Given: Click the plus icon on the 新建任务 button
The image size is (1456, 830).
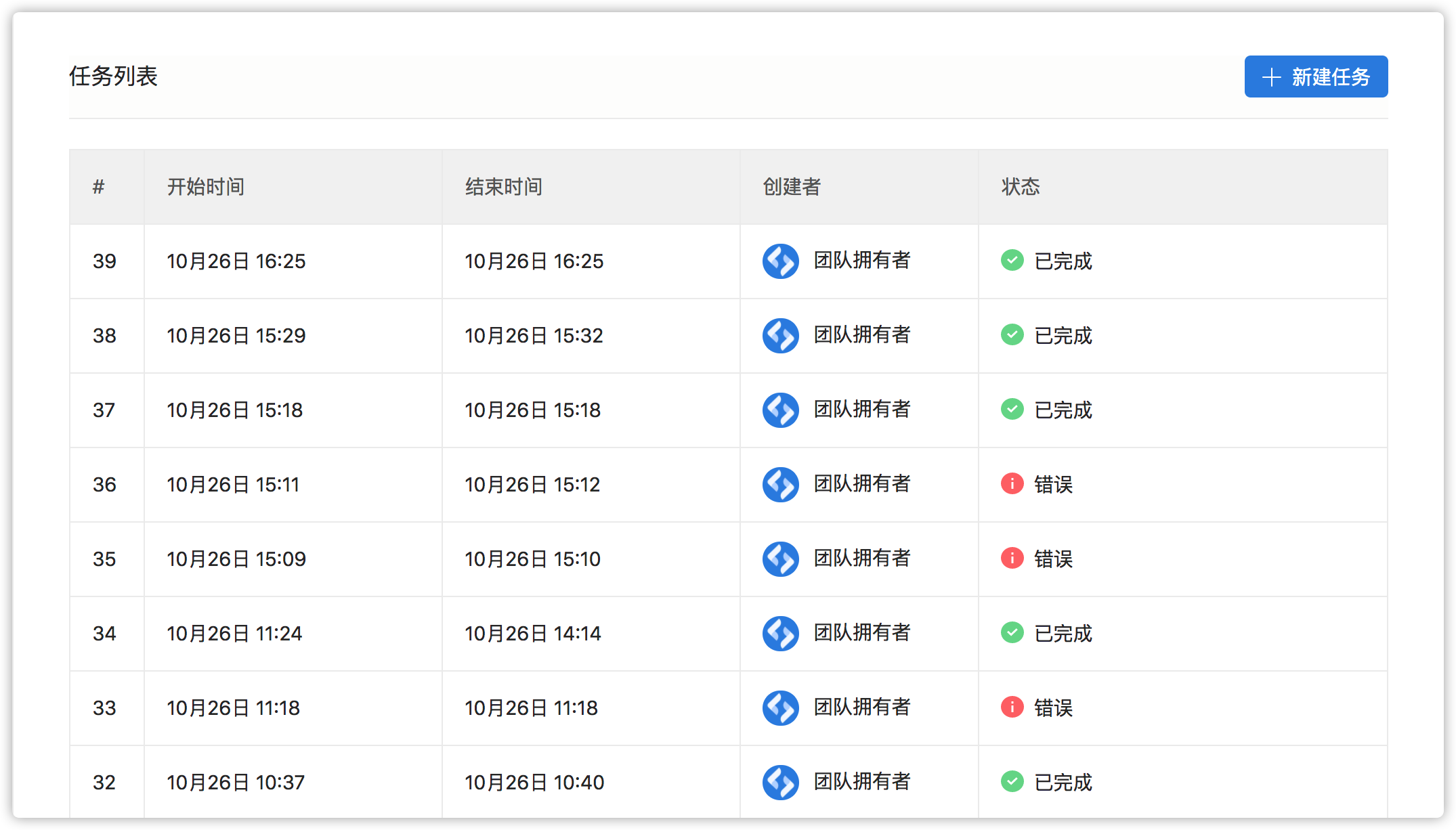Looking at the screenshot, I should [1272, 77].
